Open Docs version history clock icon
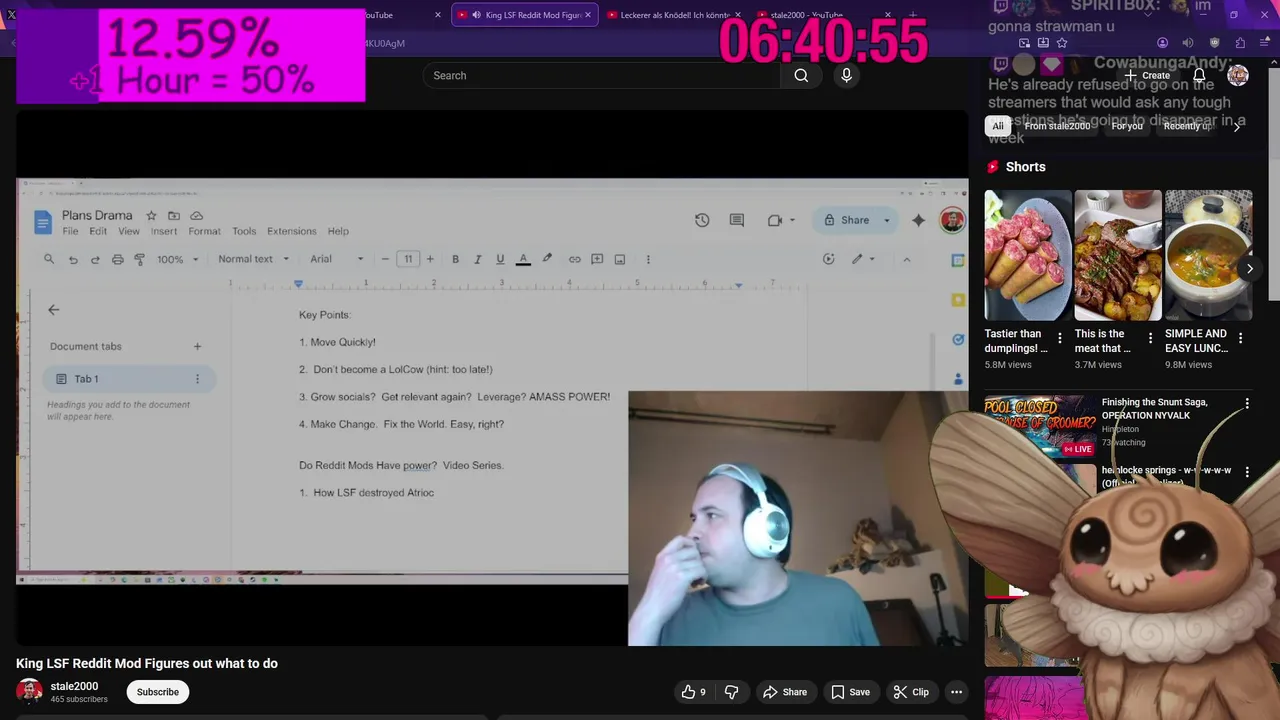Image resolution: width=1280 pixels, height=720 pixels. 702,220
